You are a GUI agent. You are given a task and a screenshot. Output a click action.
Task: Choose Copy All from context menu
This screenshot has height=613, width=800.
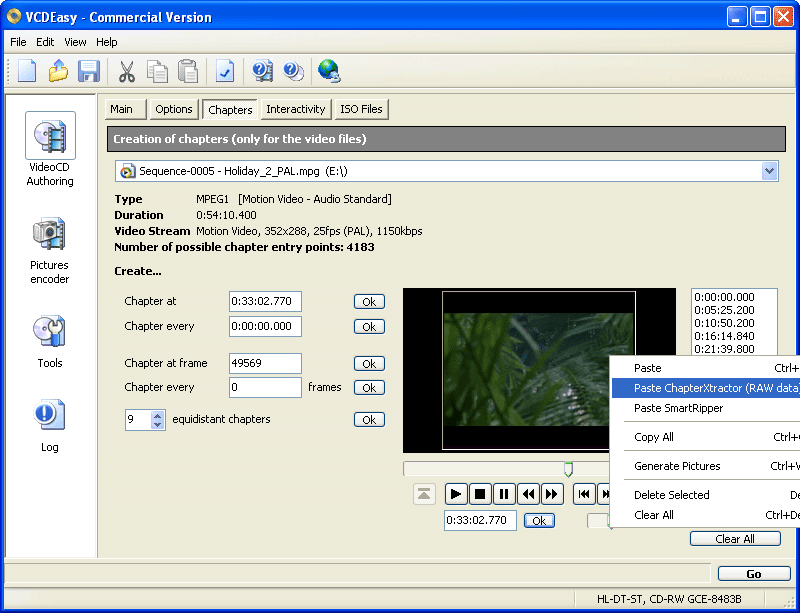coord(706,437)
